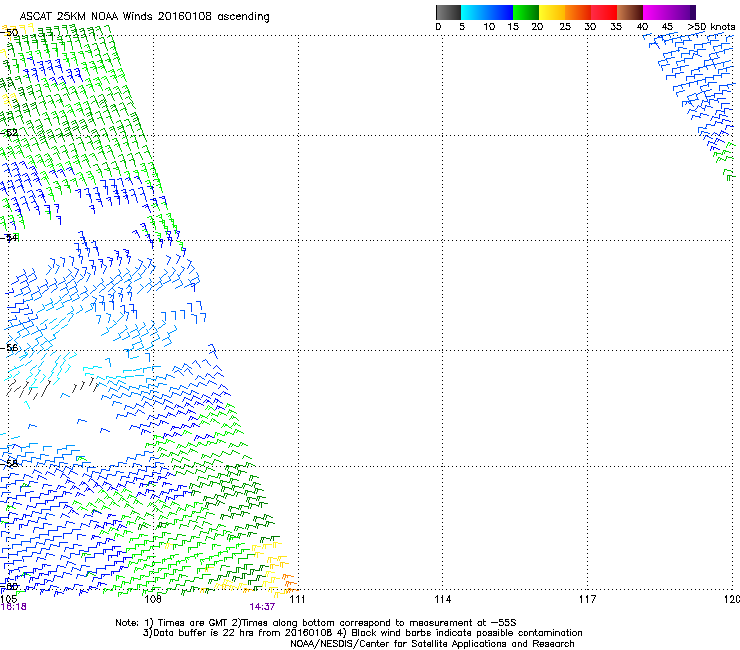Screen dimensions: 740x650
Task: Click the title 'ASCAT 25KM NOAA Winds 20160108 ascending'
Action: tap(144, 17)
